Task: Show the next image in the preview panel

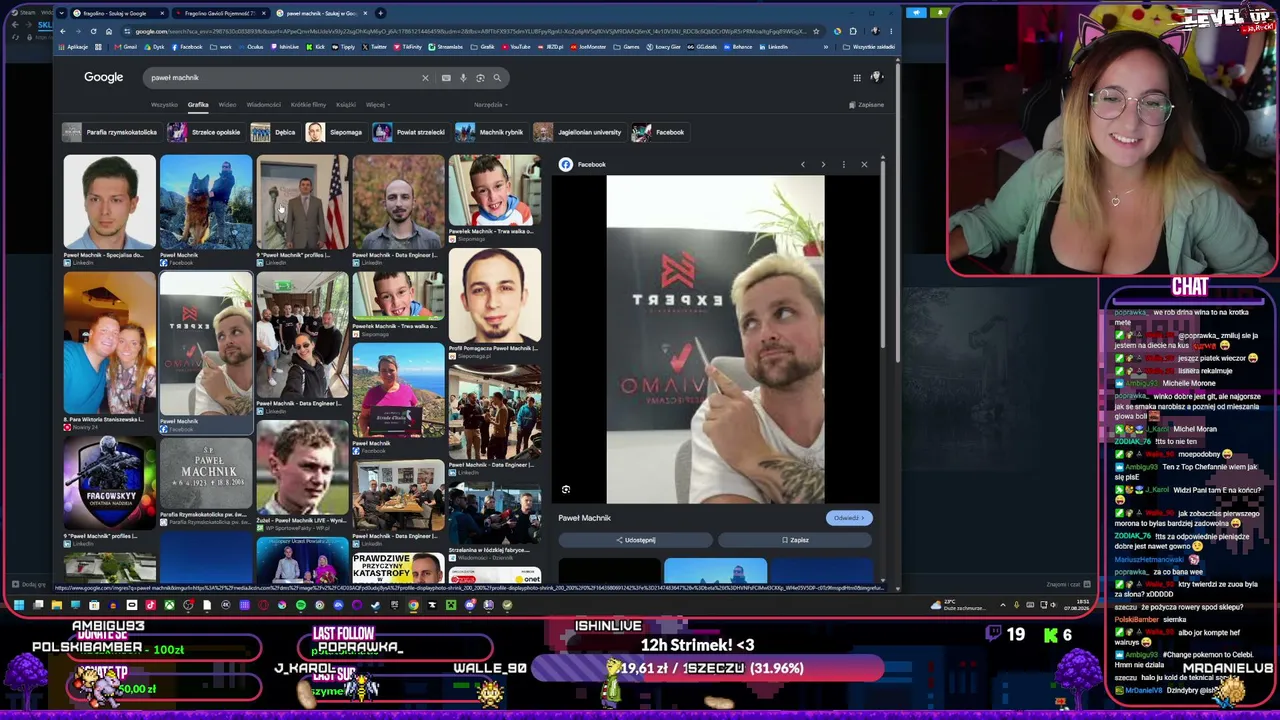Action: (x=823, y=164)
